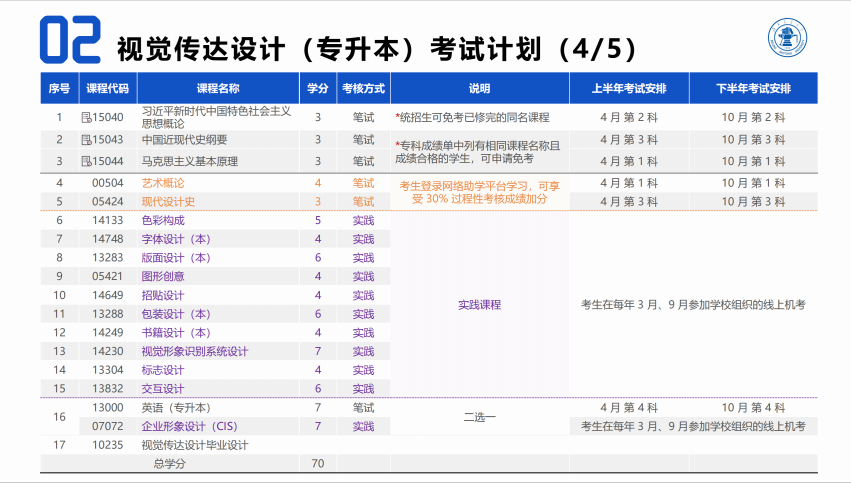Click the orange 现代设计史 course name
The width and height of the screenshot is (851, 483).
168,202
